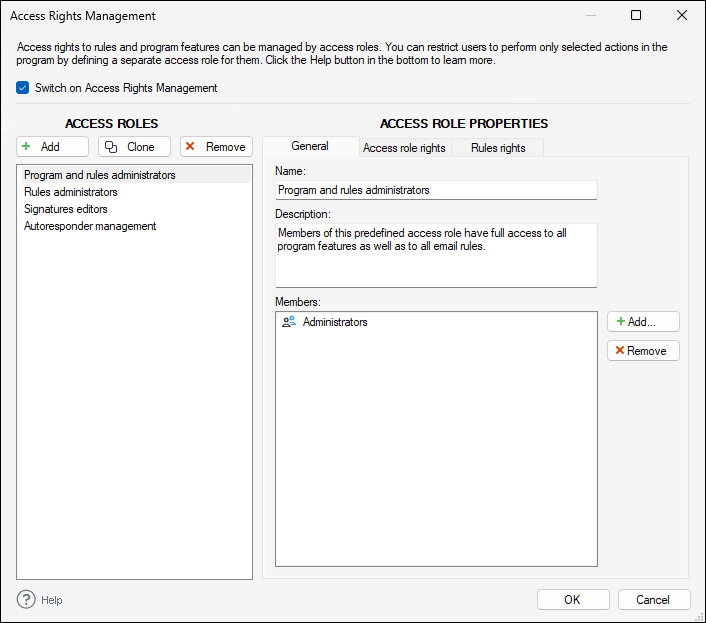Click the Help question mark icon
The height and width of the screenshot is (623, 706).
tap(27, 600)
